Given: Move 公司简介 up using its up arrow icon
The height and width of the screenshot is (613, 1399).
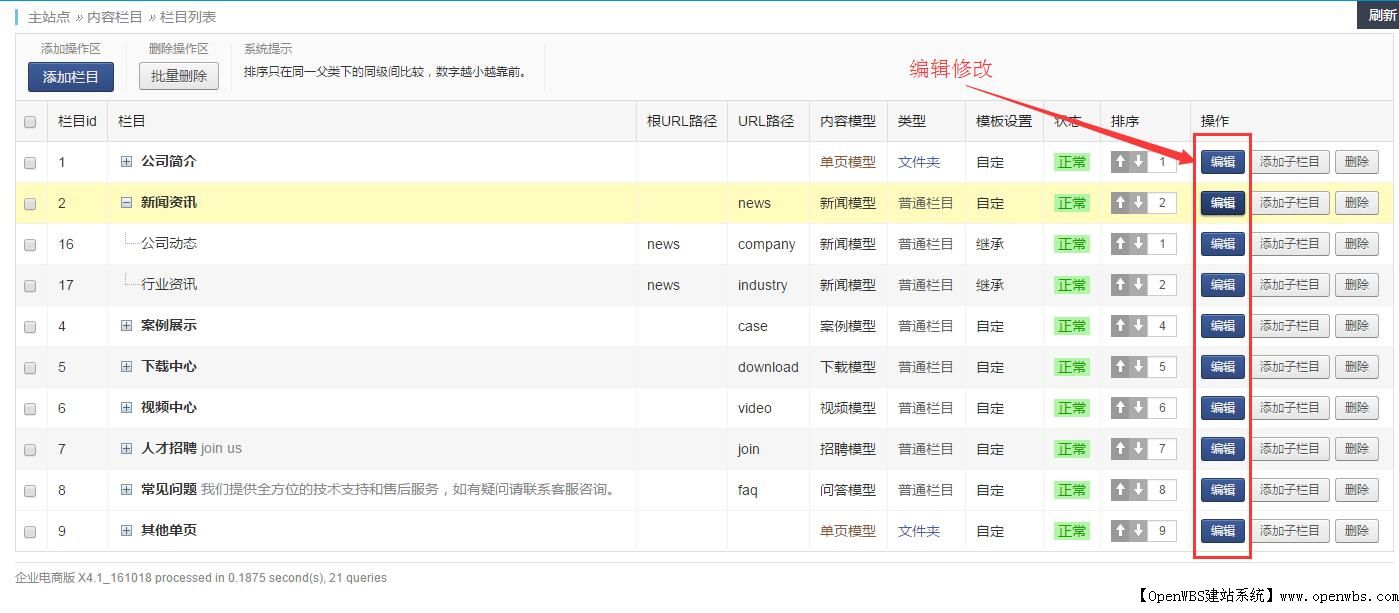Looking at the screenshot, I should click(x=1120, y=161).
